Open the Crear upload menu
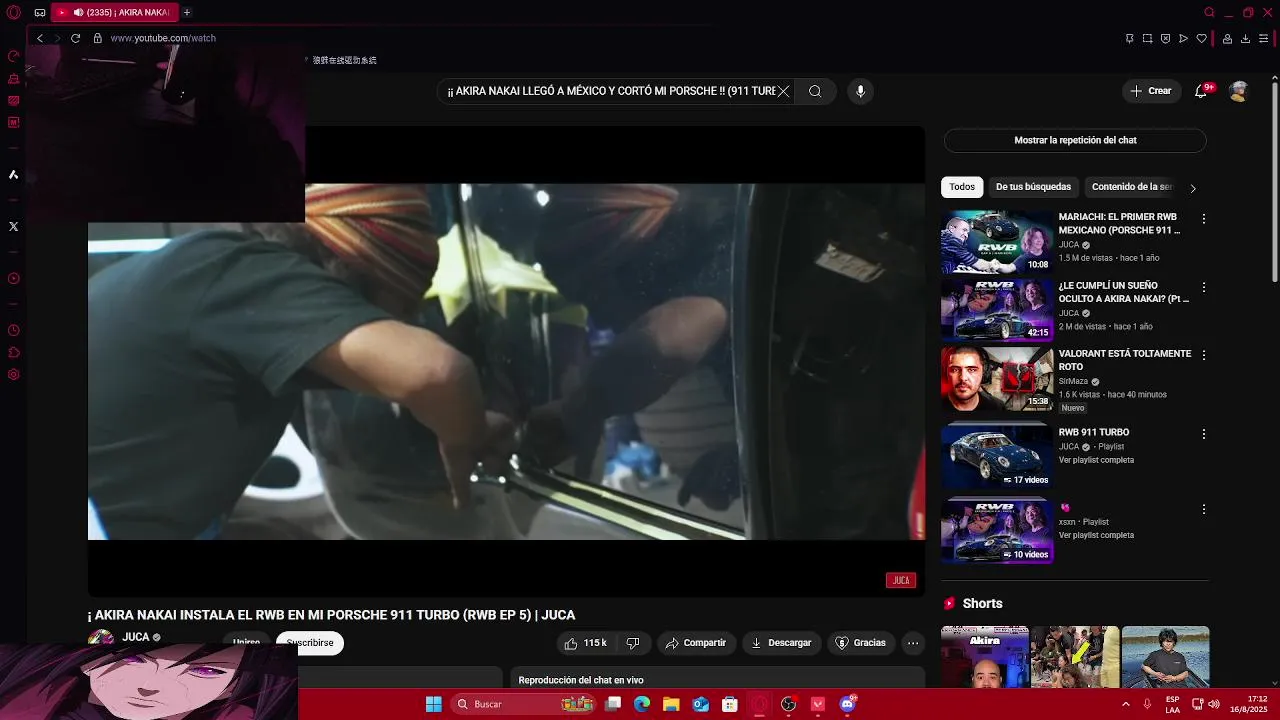This screenshot has width=1280, height=720. coord(1150,91)
